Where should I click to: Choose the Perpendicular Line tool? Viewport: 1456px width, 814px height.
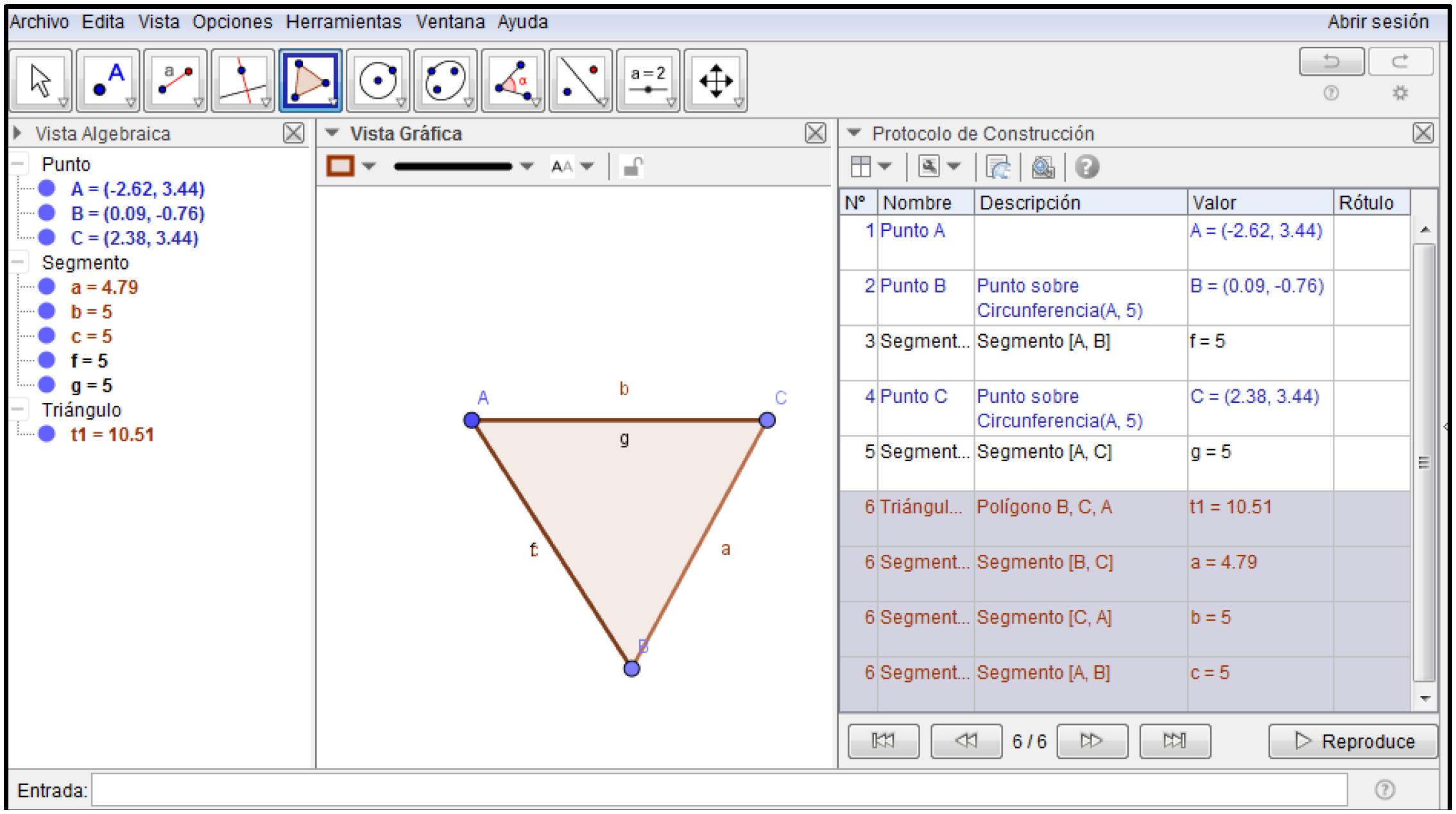[243, 81]
